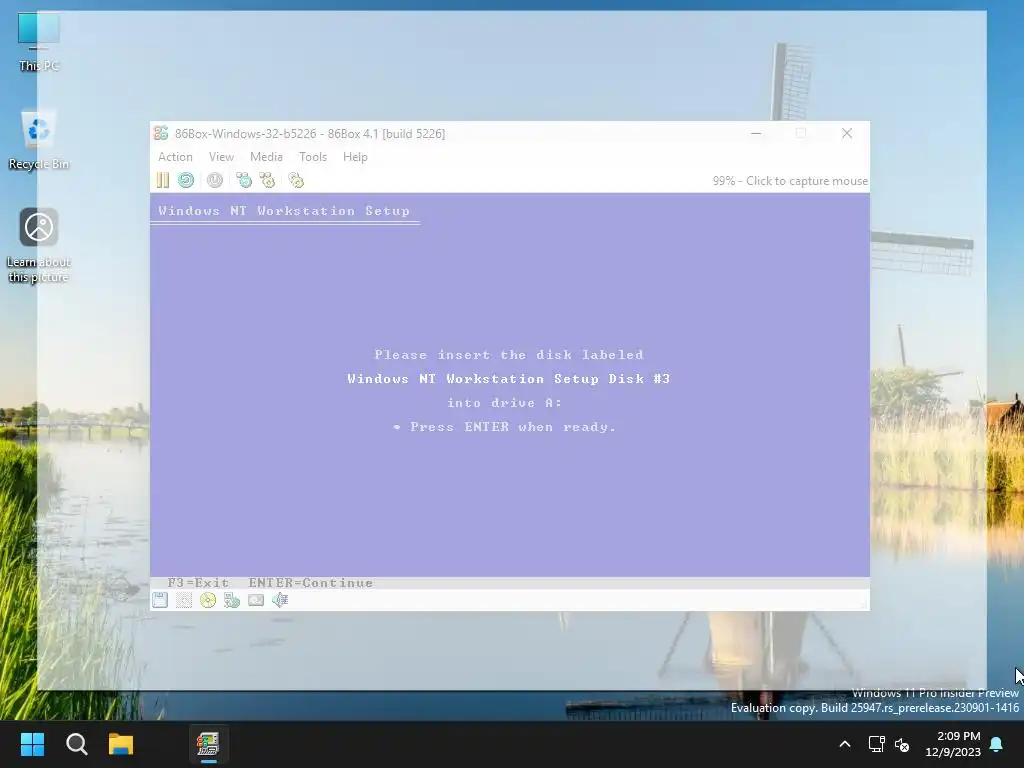Click floppy drive A status bar icon
Viewport: 1024px width, 768px height.
160,600
